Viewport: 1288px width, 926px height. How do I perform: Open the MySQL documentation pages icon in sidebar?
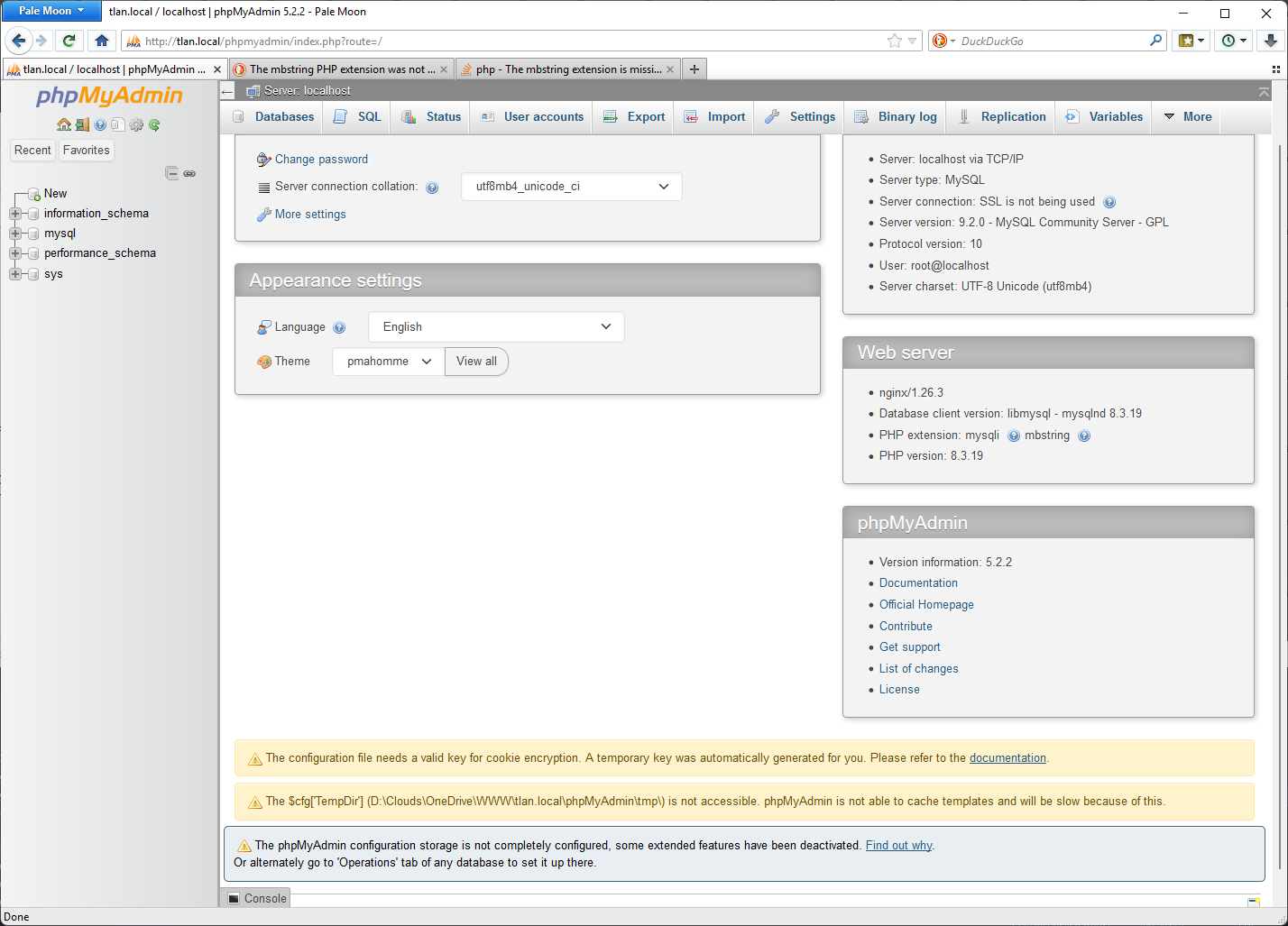118,125
